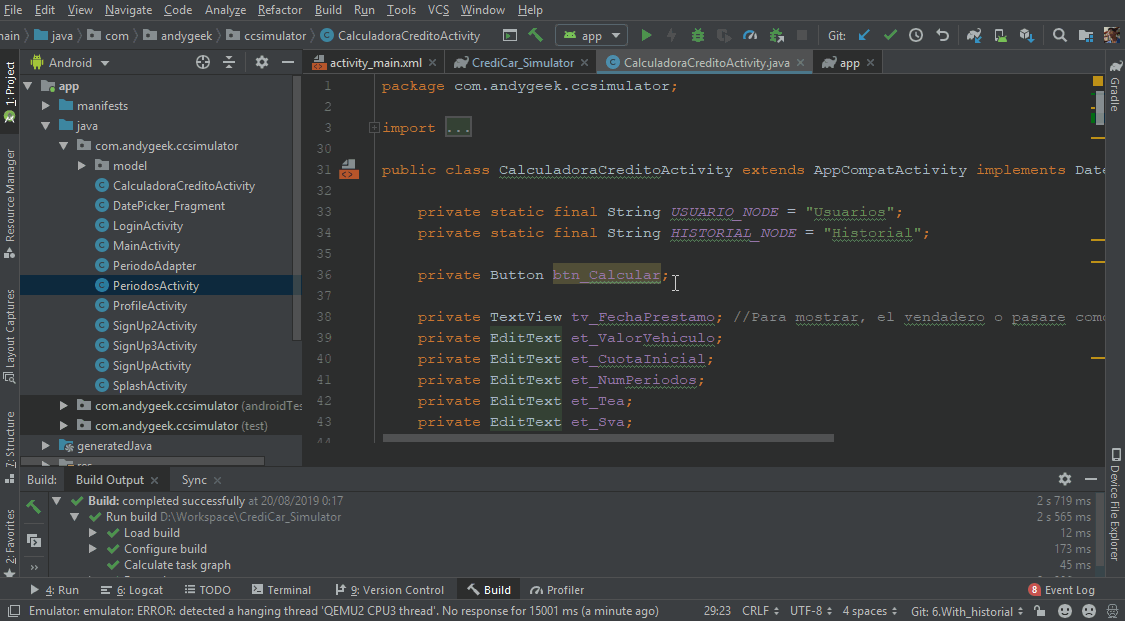Click the Git revert arrow icon
This screenshot has height=621, width=1125.
[x=942, y=35]
